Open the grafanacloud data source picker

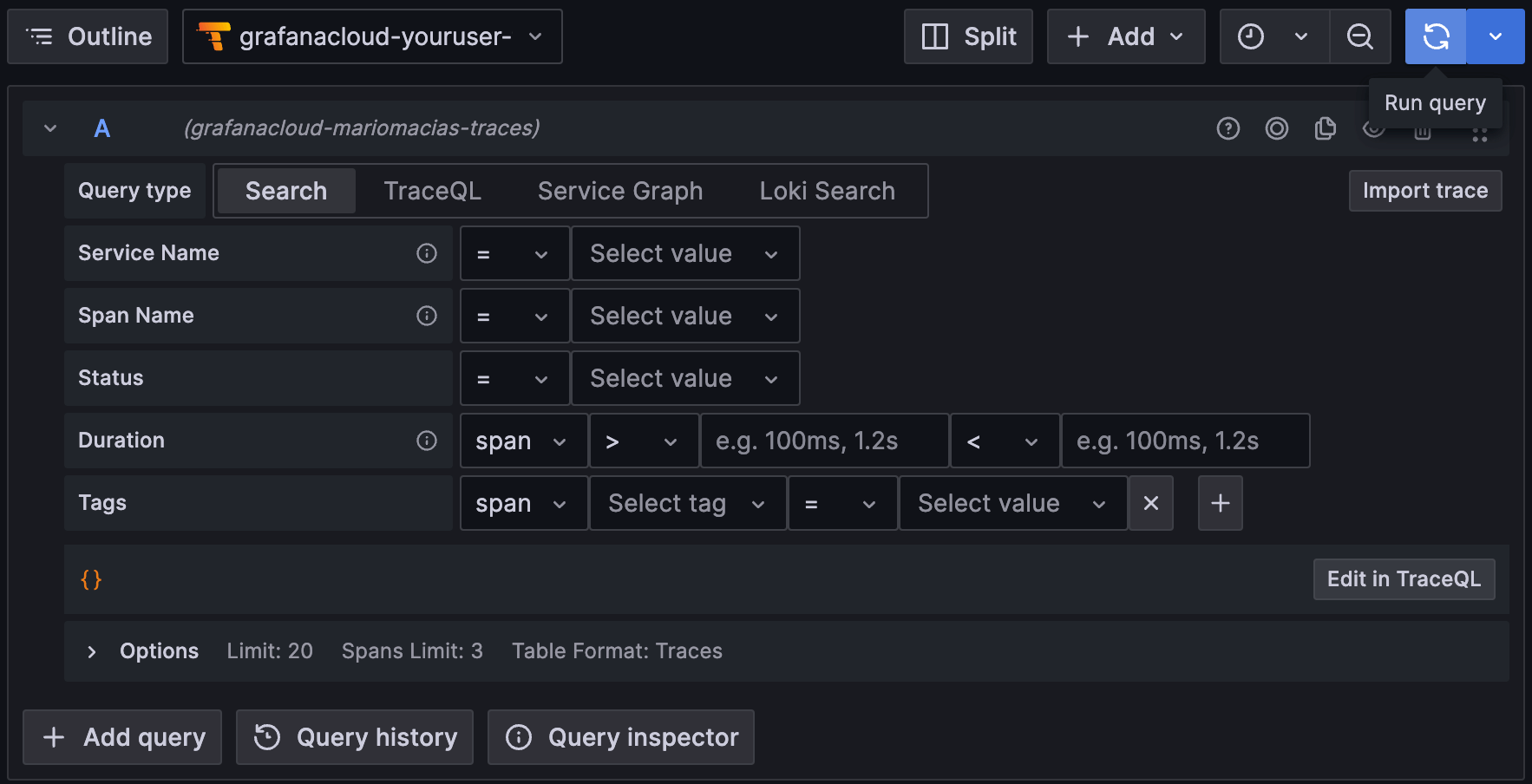click(x=372, y=36)
